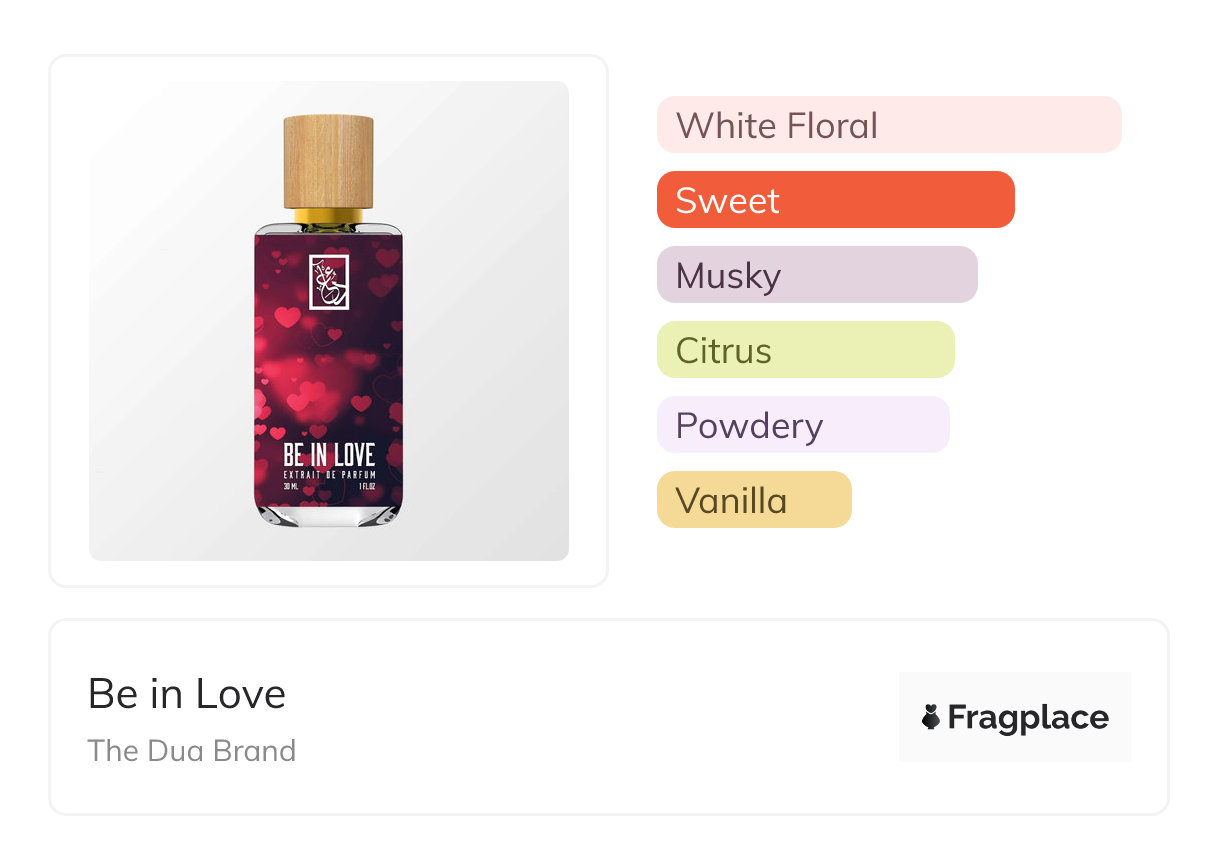Click the 30 ML text on bottle
Screen dimensions: 1218x864
click(x=291, y=487)
